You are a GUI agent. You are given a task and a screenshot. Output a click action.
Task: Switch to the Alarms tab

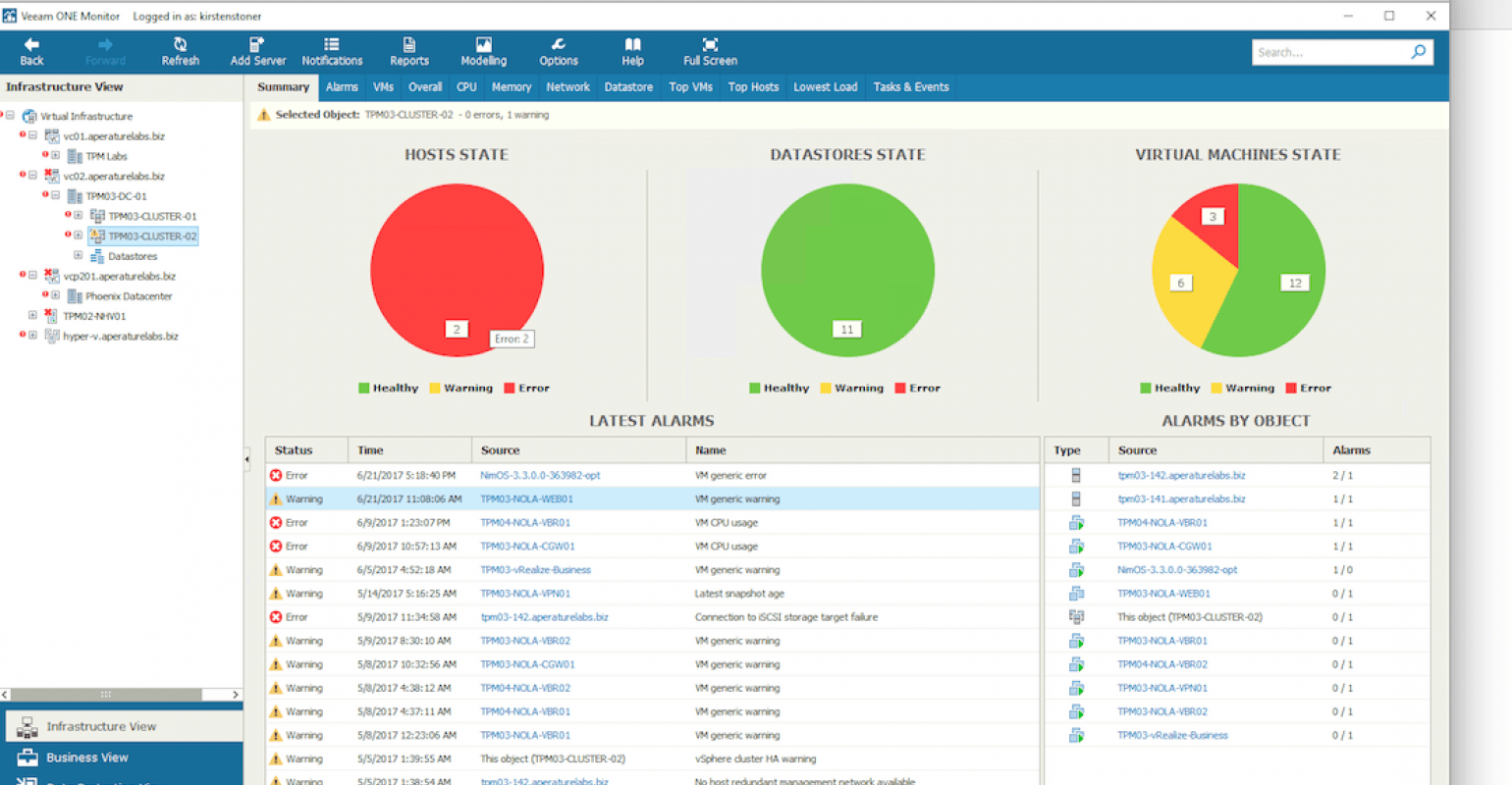click(x=342, y=87)
